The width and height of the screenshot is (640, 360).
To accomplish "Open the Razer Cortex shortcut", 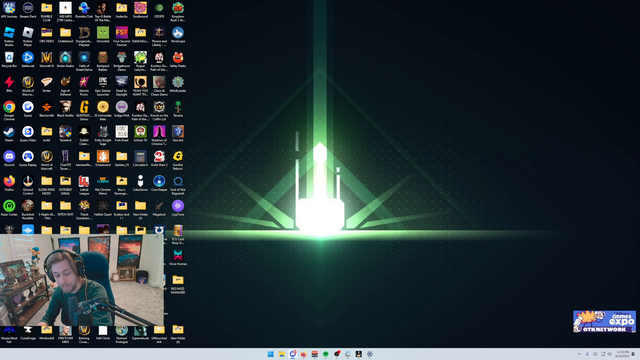I will pyautogui.click(x=9, y=208).
